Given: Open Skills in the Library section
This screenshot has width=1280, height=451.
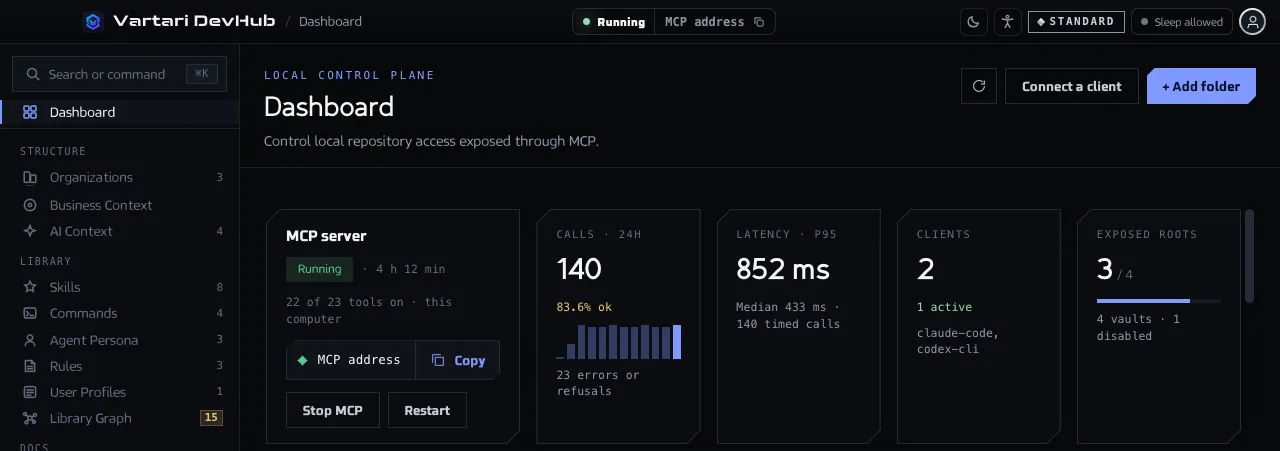Looking at the screenshot, I should (120, 287).
